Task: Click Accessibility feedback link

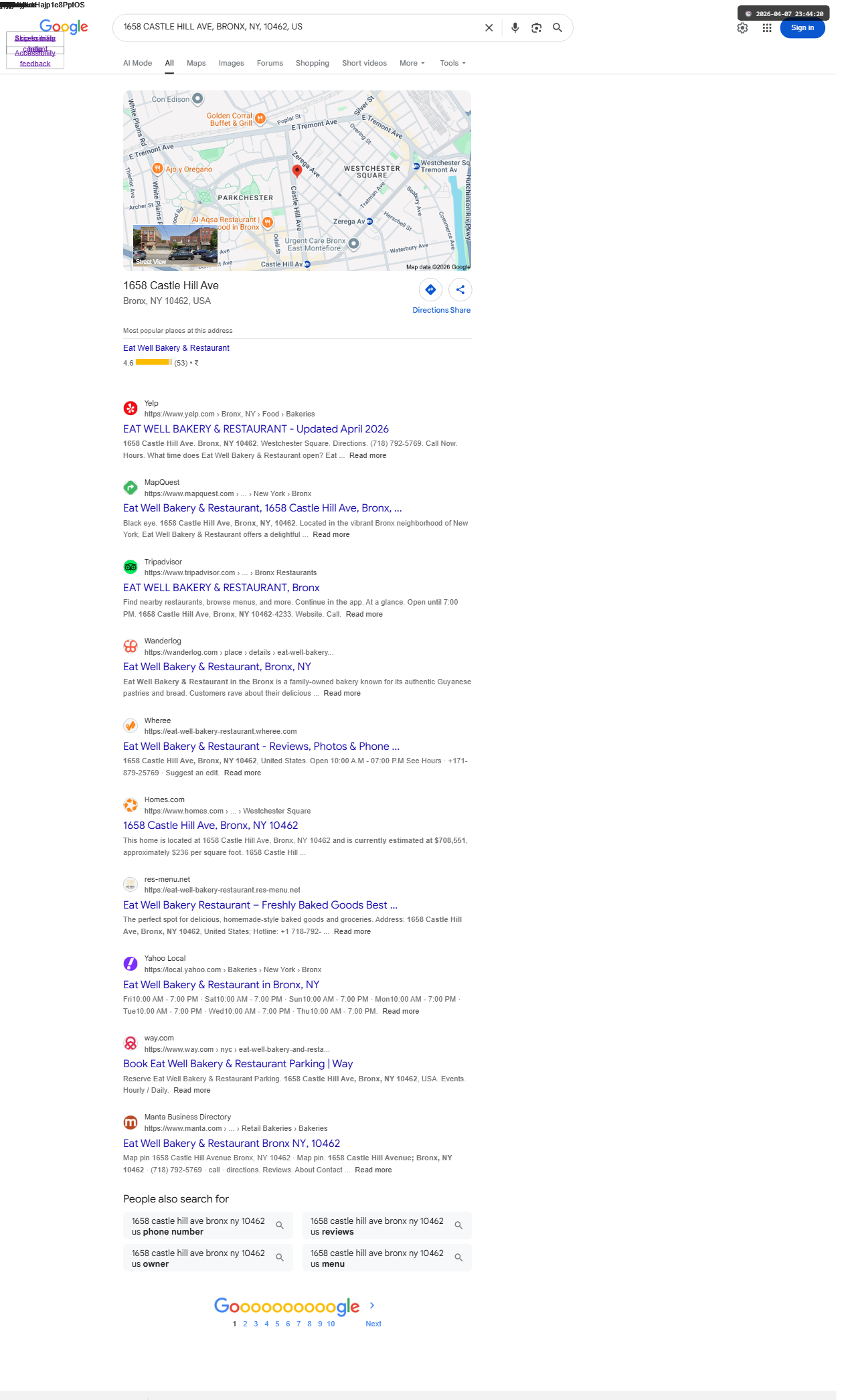Action: tap(35, 58)
